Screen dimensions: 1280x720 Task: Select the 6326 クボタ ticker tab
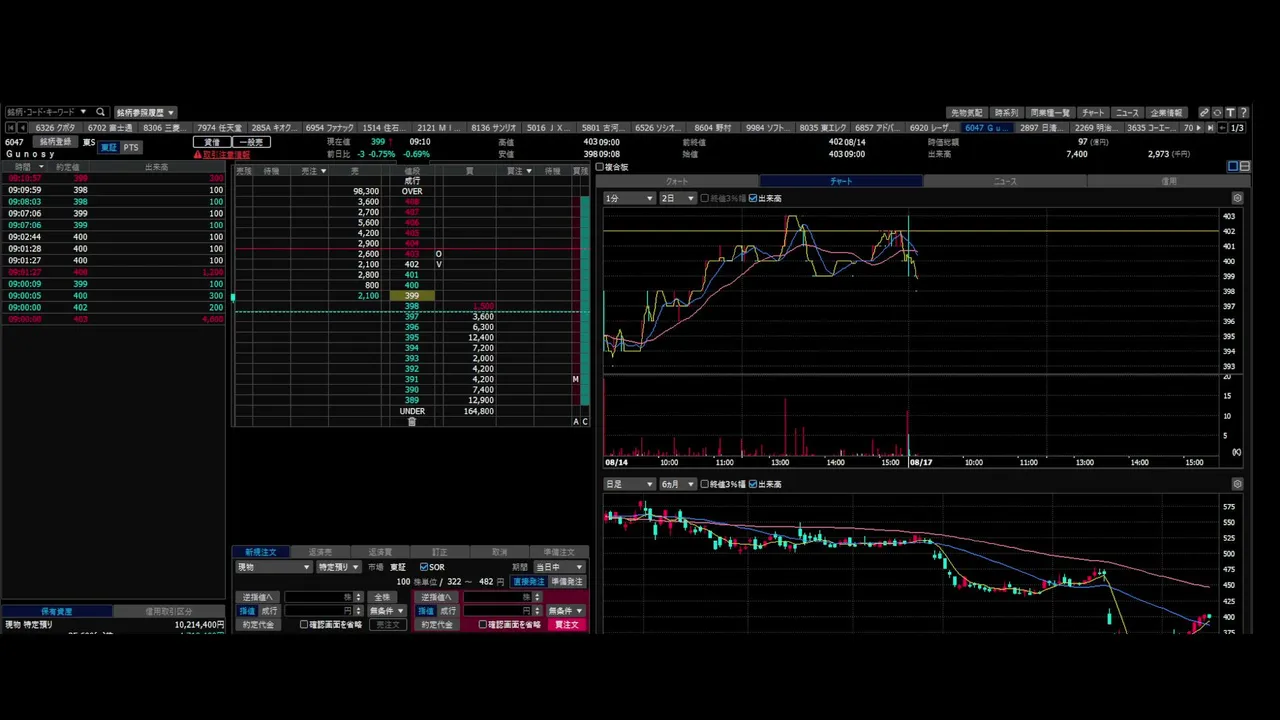click(x=55, y=128)
